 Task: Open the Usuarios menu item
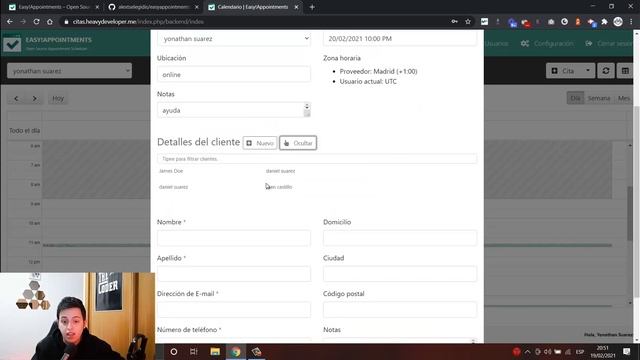[x=496, y=43]
